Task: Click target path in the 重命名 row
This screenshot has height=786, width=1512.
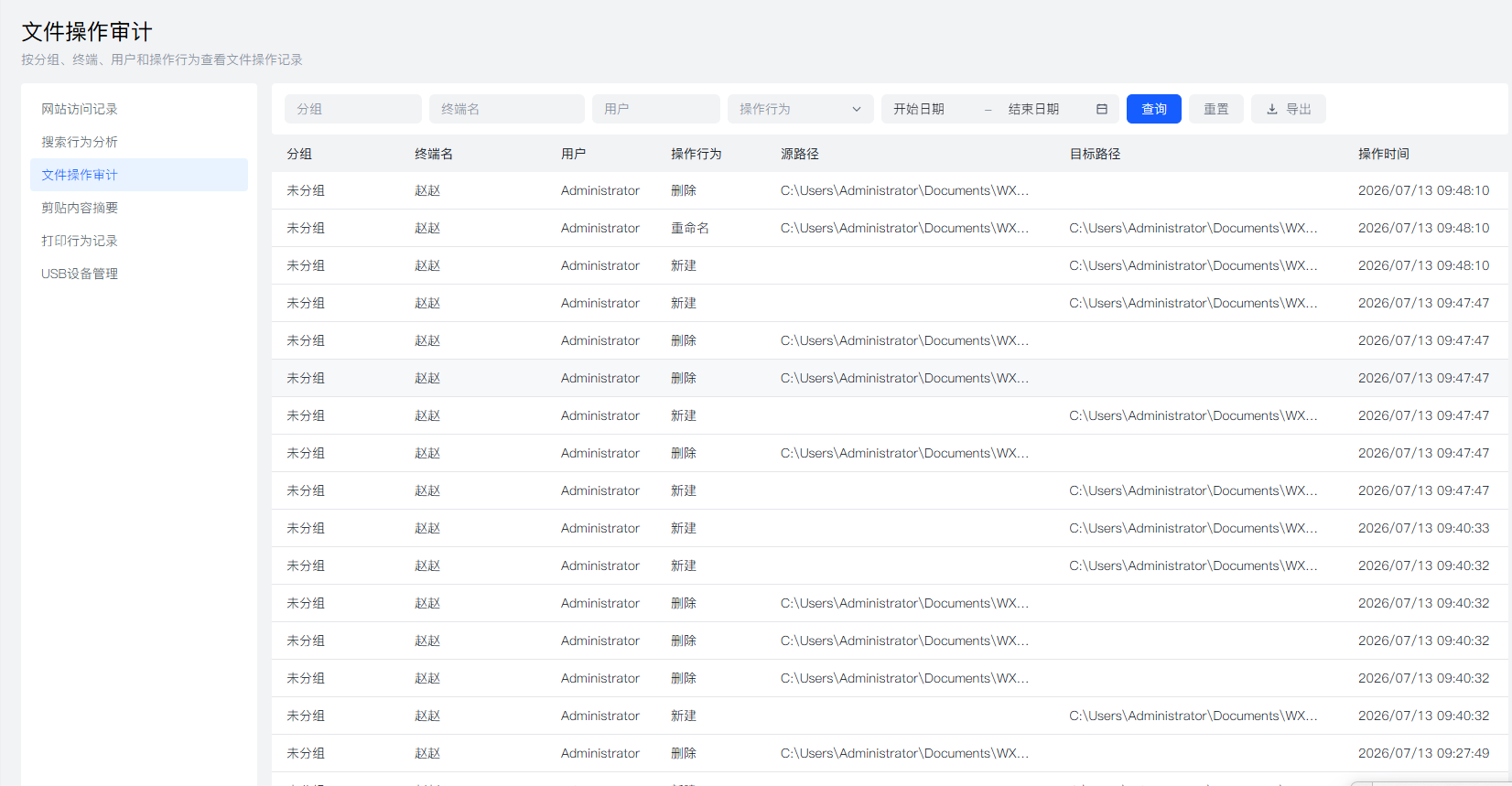Action: (1193, 228)
